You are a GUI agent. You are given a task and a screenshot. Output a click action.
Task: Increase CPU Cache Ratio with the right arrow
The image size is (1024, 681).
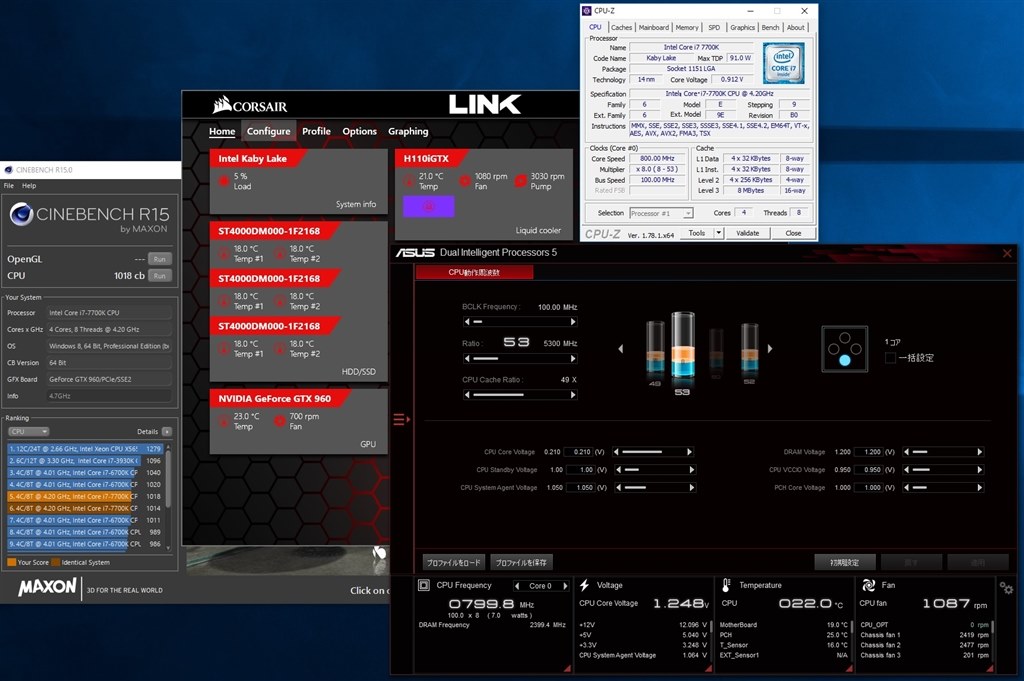coord(573,395)
